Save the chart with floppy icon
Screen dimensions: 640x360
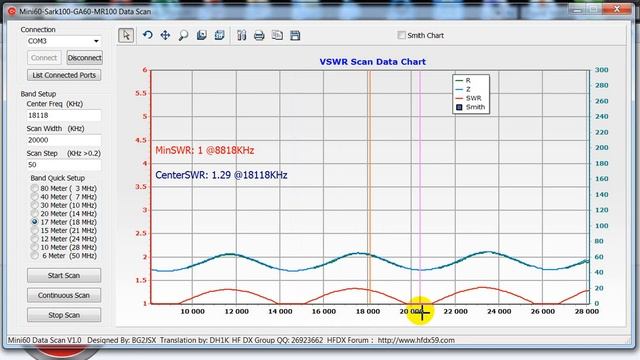(x=295, y=36)
